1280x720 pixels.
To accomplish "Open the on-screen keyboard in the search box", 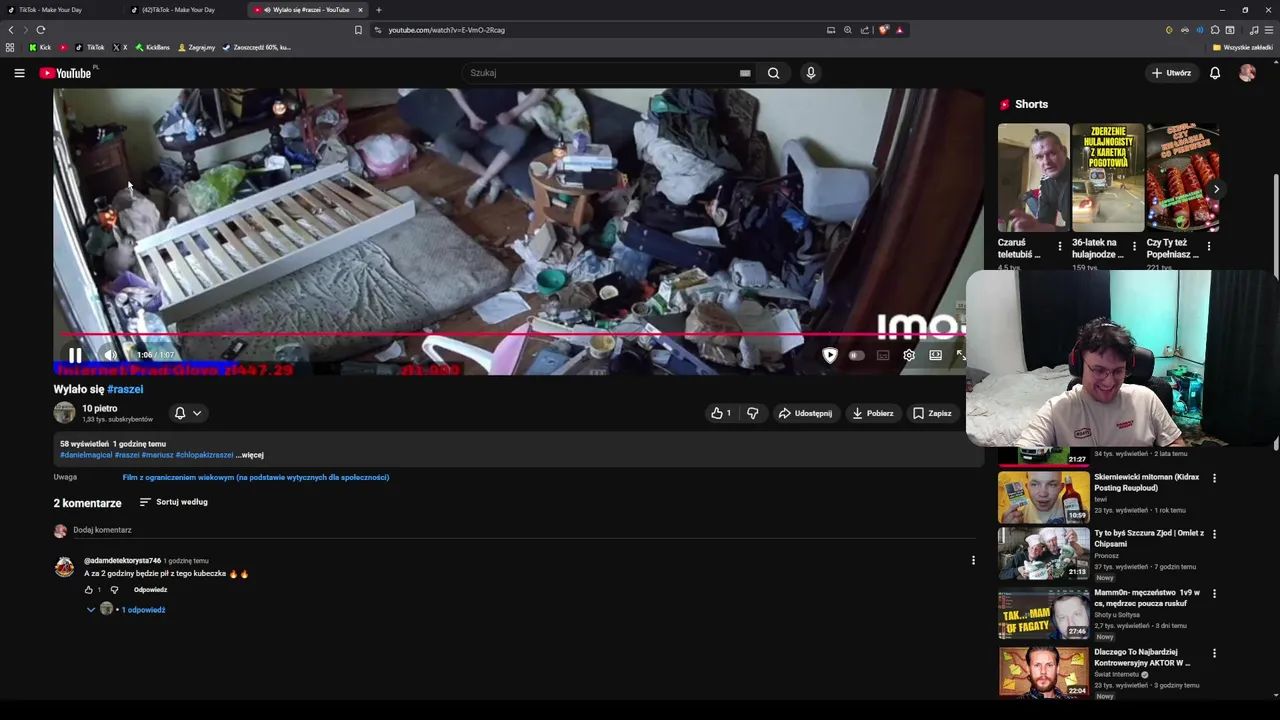I will (745, 73).
